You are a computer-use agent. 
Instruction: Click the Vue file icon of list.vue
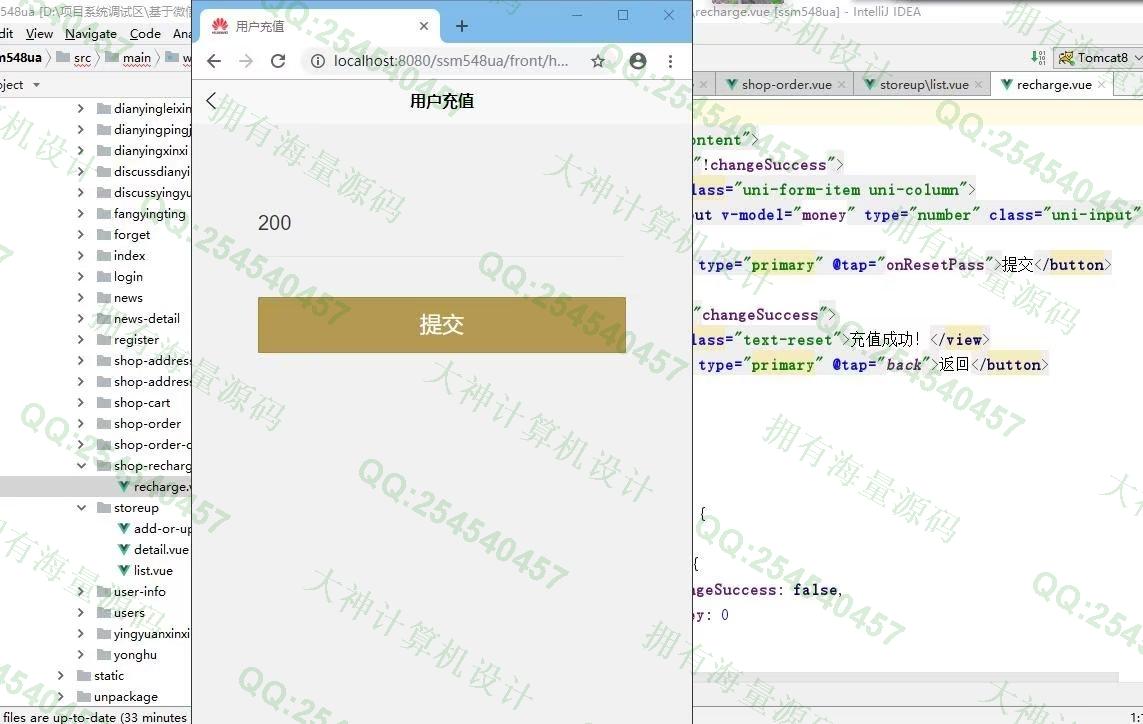(x=124, y=571)
